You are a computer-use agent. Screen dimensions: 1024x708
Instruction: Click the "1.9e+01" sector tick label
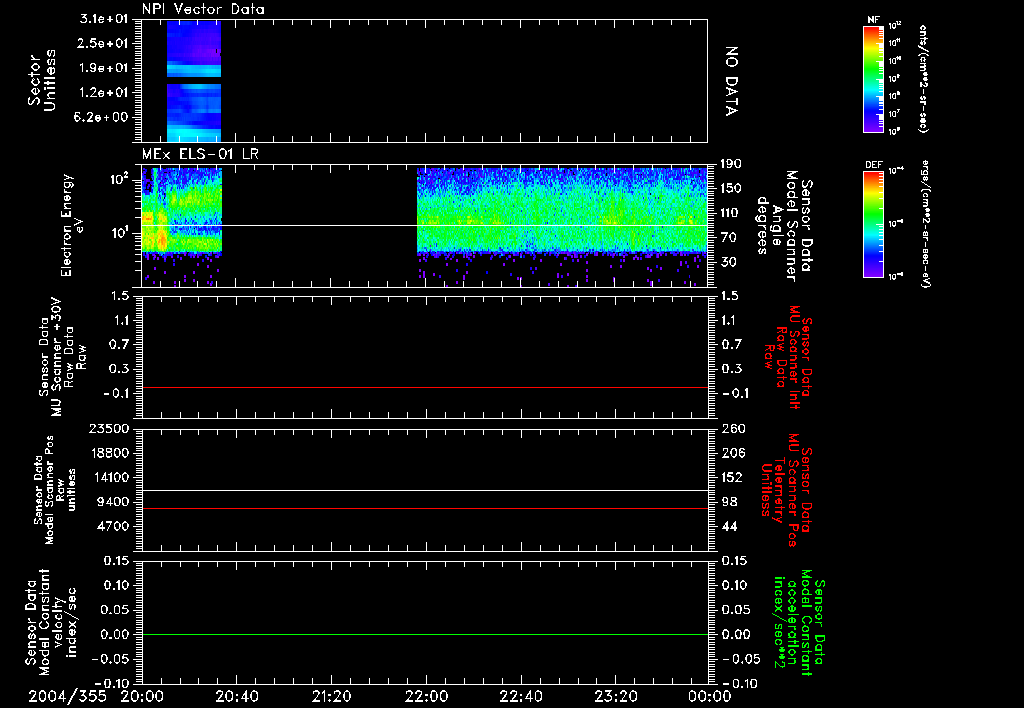104,68
